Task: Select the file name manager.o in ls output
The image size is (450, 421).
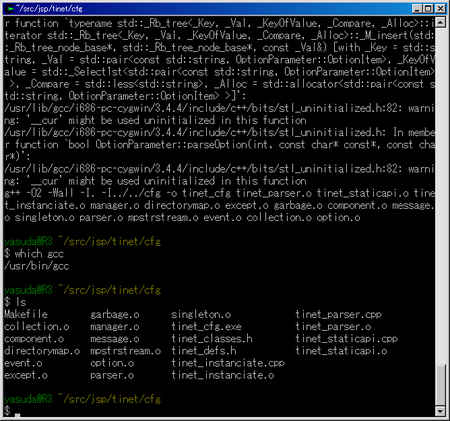Action: click(x=115, y=327)
